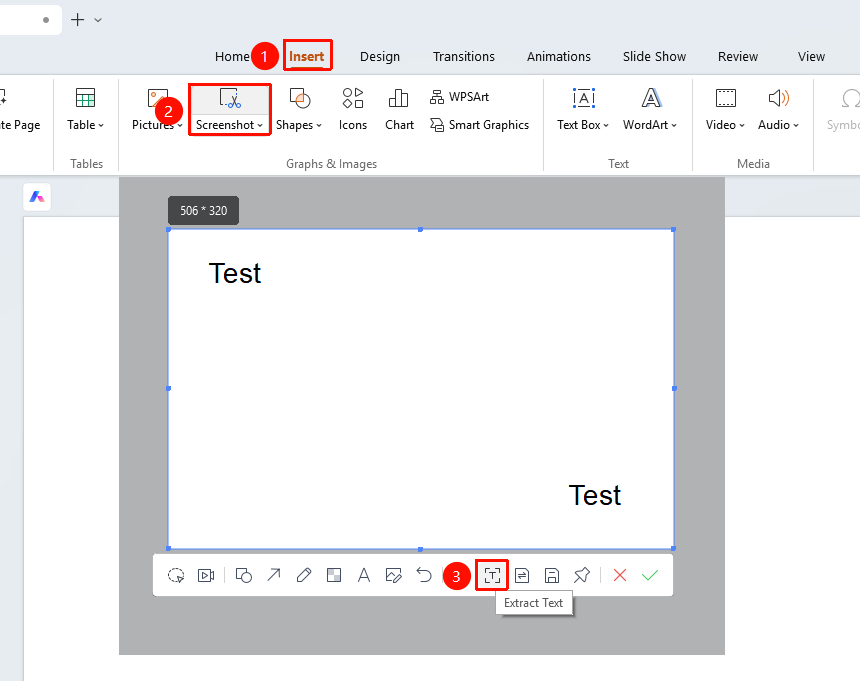Insert Icons from the ribbon
860x681 pixels.
coord(353,110)
